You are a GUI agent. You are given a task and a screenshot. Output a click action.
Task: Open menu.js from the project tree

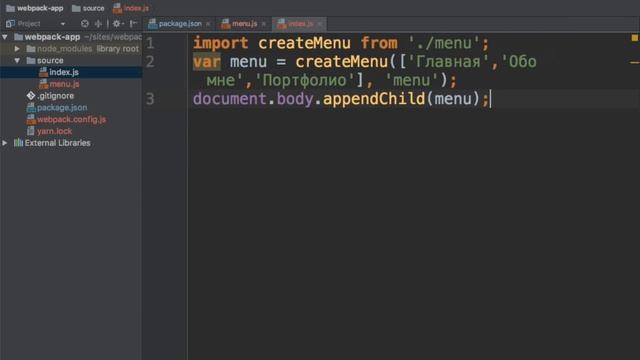(x=64, y=84)
